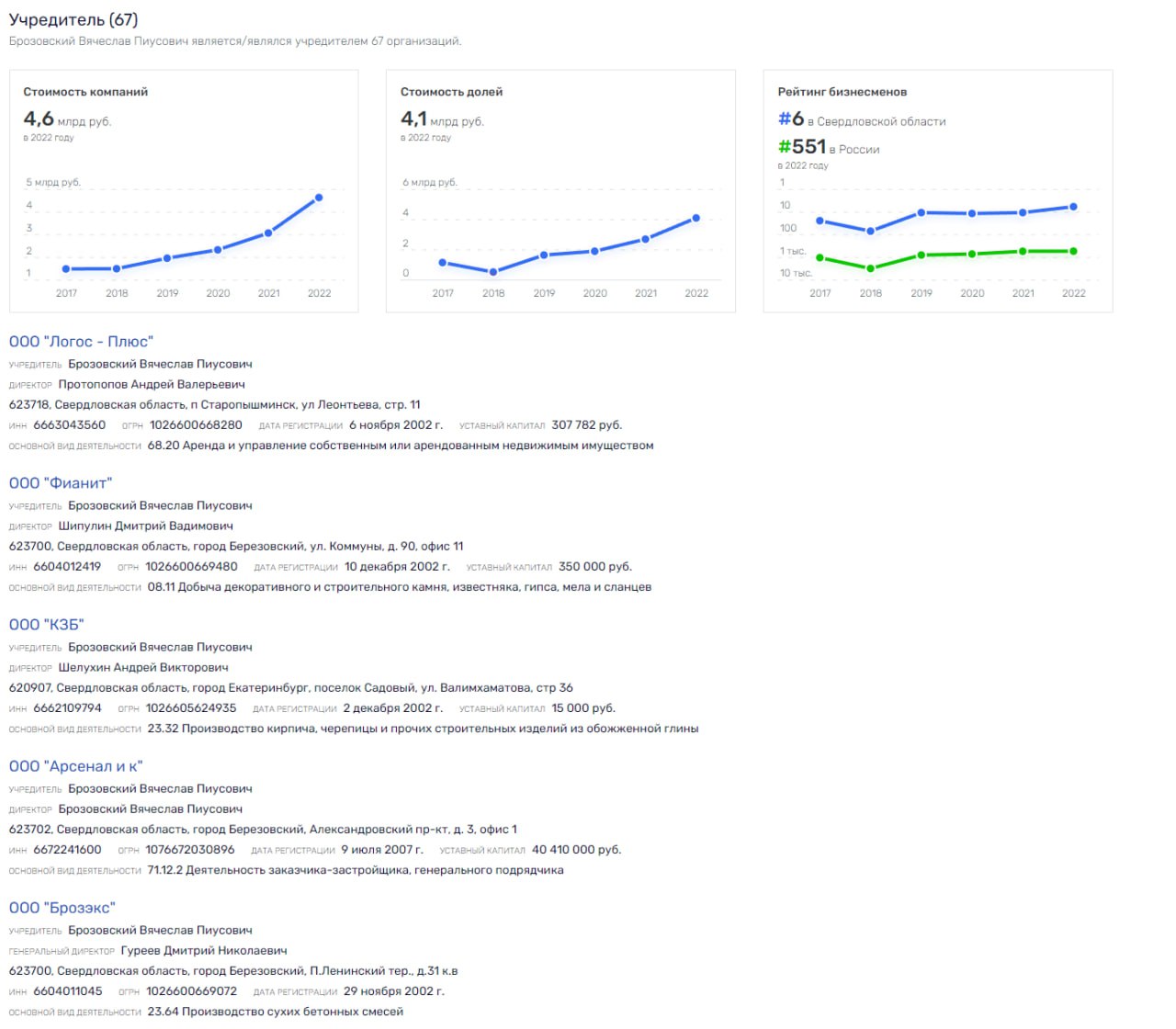
Task: Click the ИНН 6604011045 value
Action: pos(68,991)
